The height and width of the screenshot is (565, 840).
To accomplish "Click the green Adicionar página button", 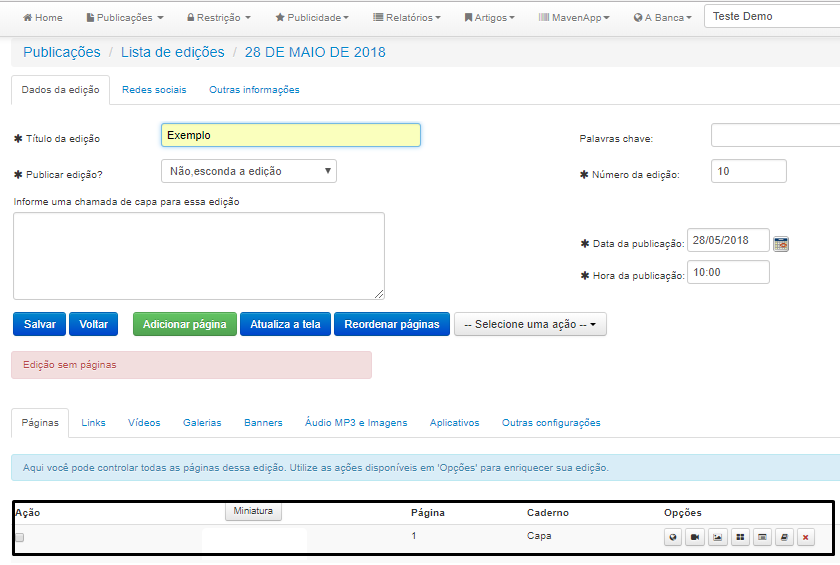I will point(185,325).
